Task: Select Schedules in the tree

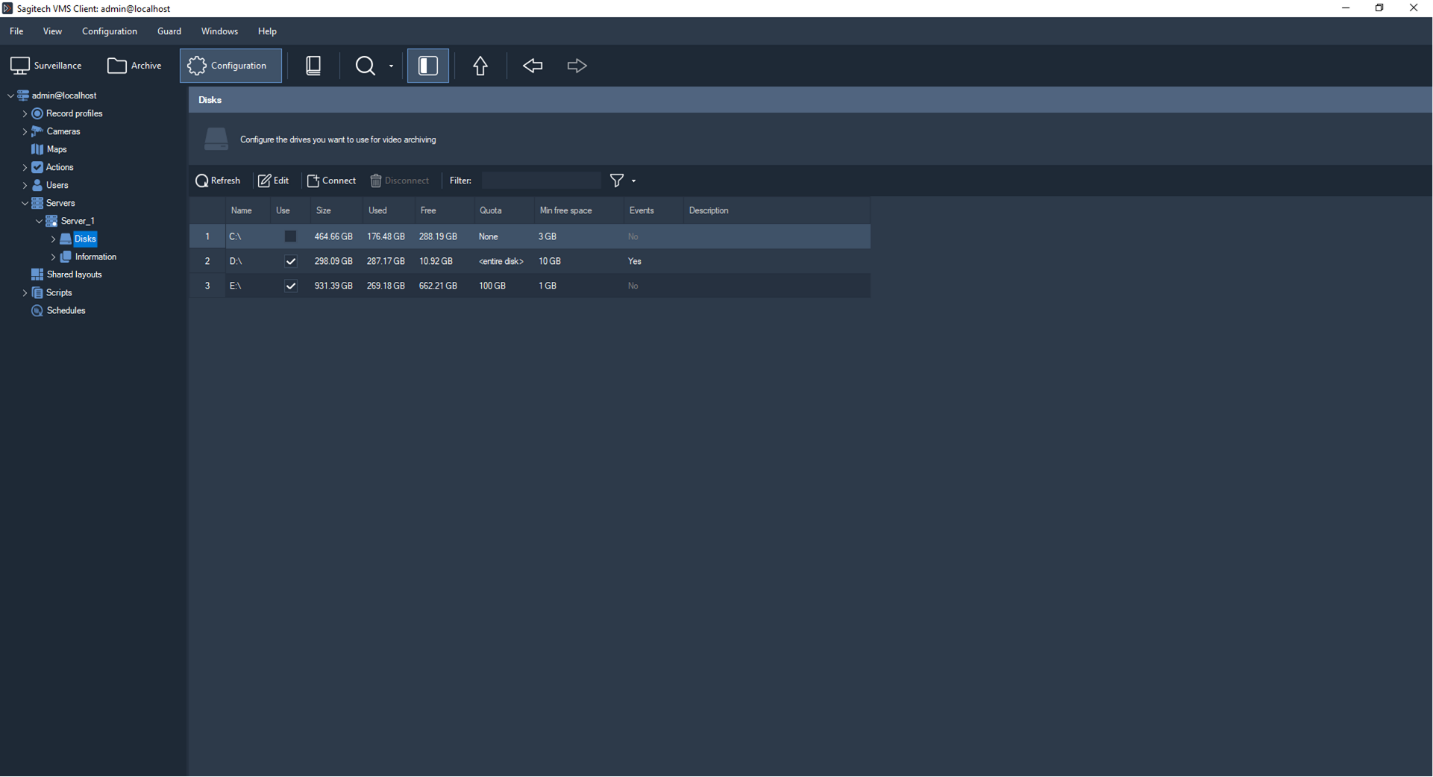Action: pos(66,311)
